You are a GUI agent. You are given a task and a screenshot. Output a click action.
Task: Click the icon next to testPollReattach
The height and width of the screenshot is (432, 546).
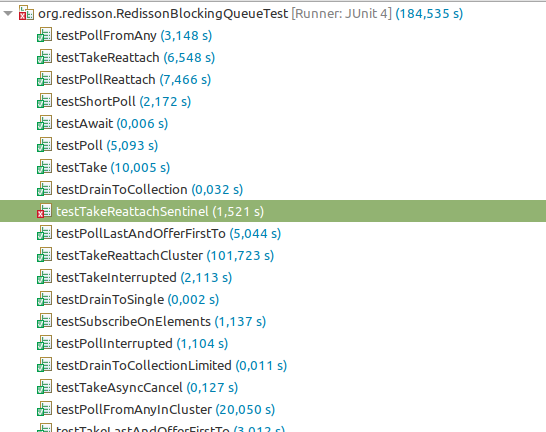tap(45, 79)
